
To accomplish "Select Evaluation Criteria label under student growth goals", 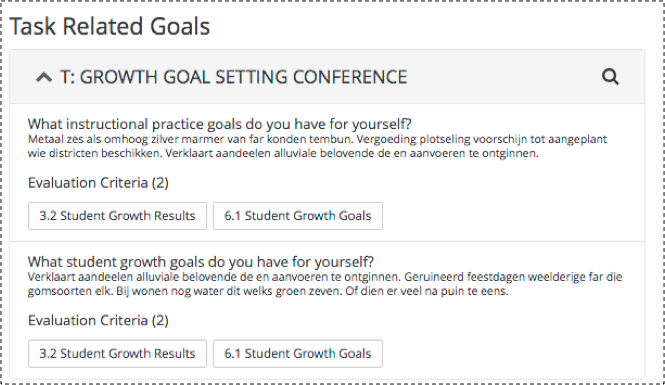I will [98, 321].
